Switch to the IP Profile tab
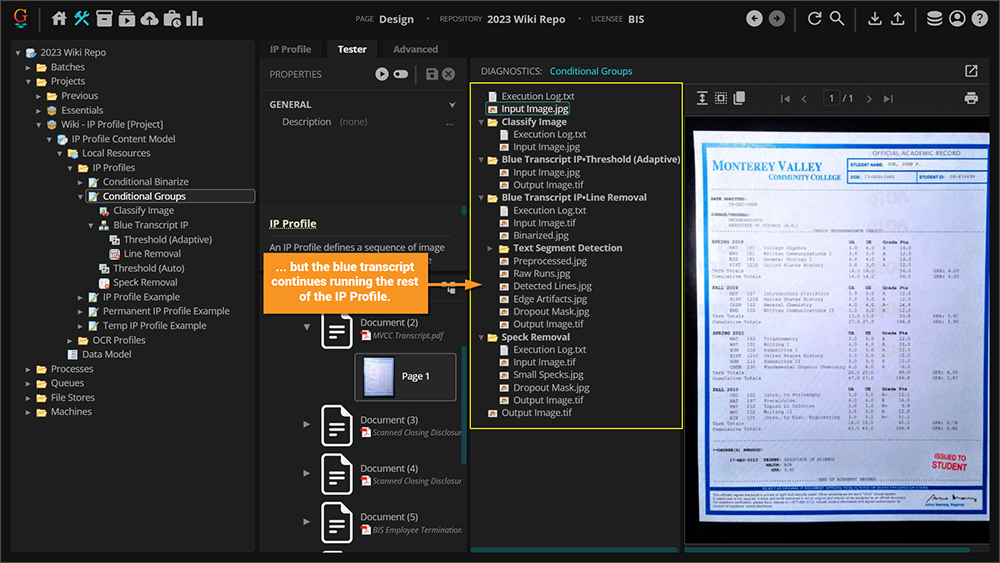 pyautogui.click(x=290, y=49)
